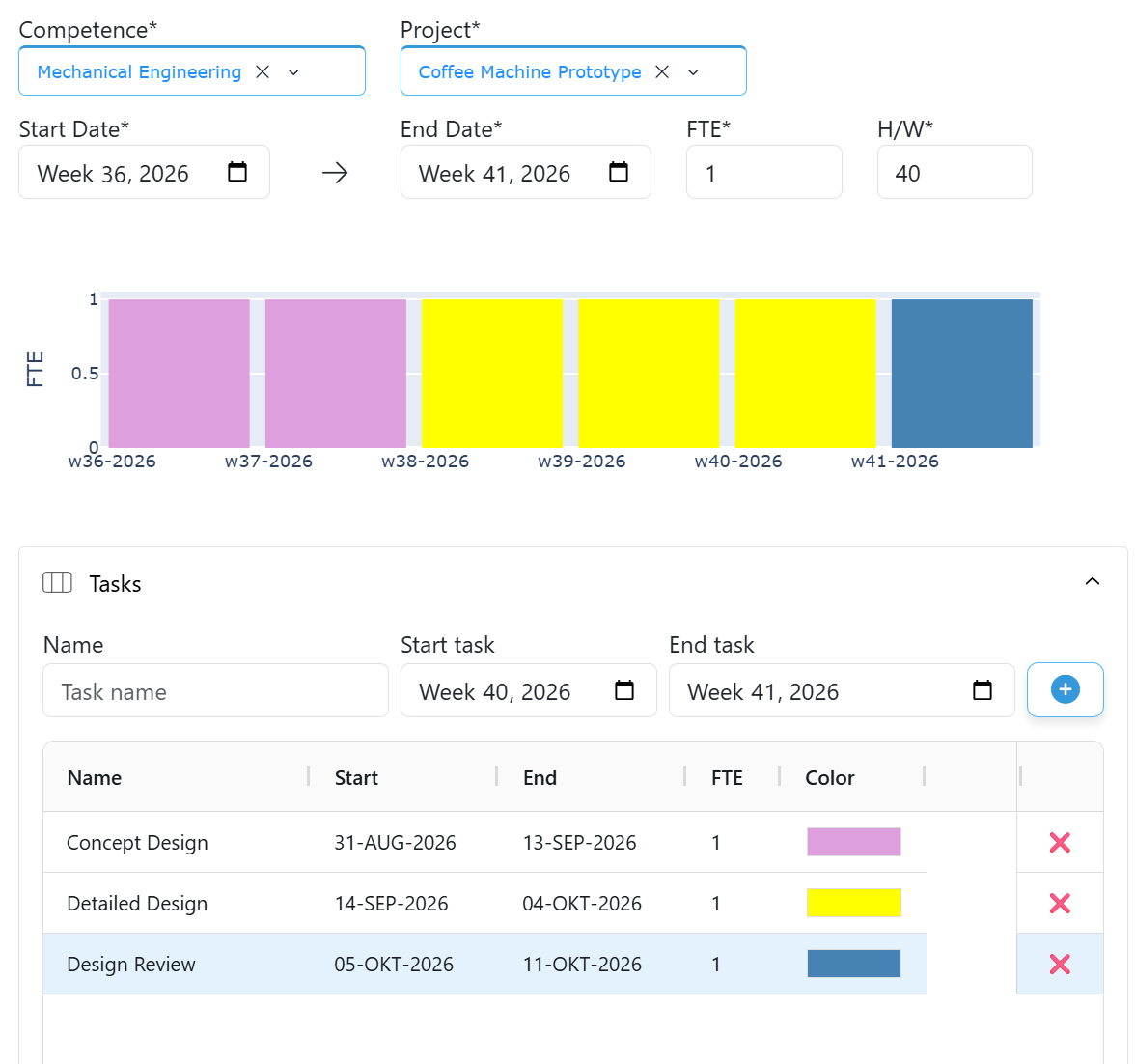
Task: Delete the Concept Design task
Action: pyautogui.click(x=1060, y=842)
